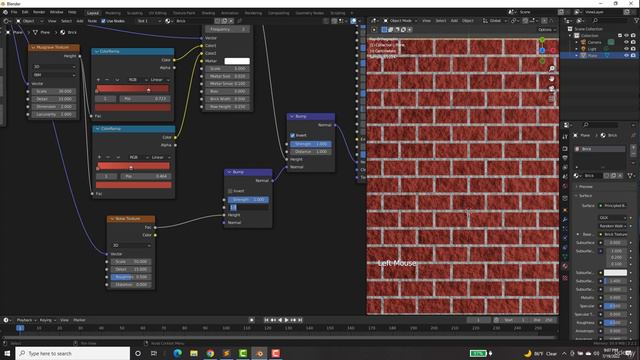Open the Object Mode dropdown in viewport
640x360 pixels.
pyautogui.click(x=400, y=20)
